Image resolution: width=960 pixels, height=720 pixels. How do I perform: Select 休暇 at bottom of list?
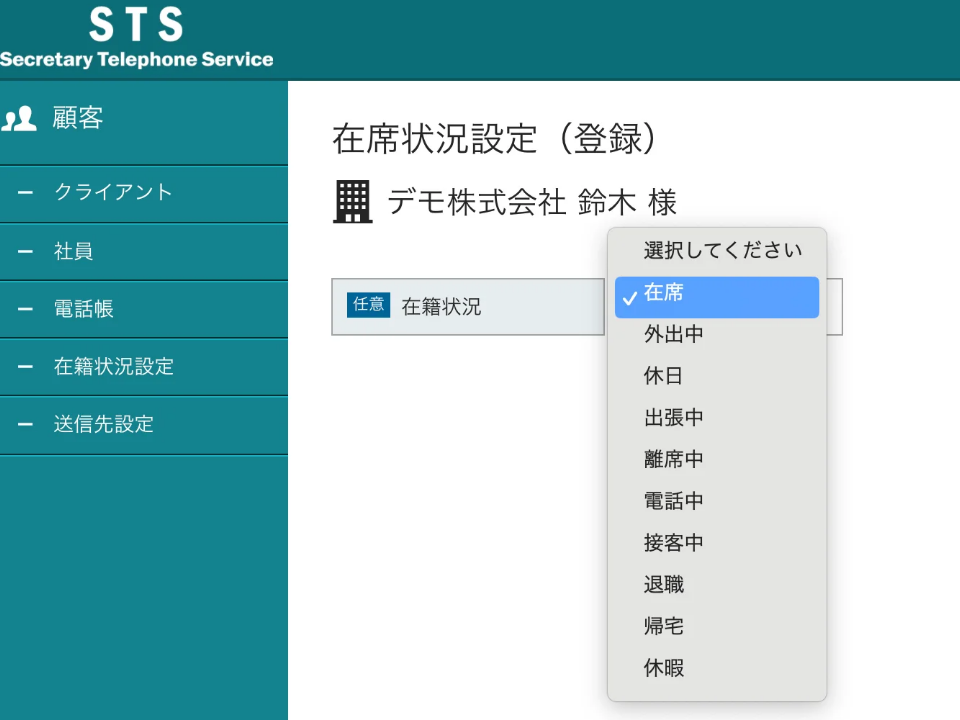coord(664,668)
